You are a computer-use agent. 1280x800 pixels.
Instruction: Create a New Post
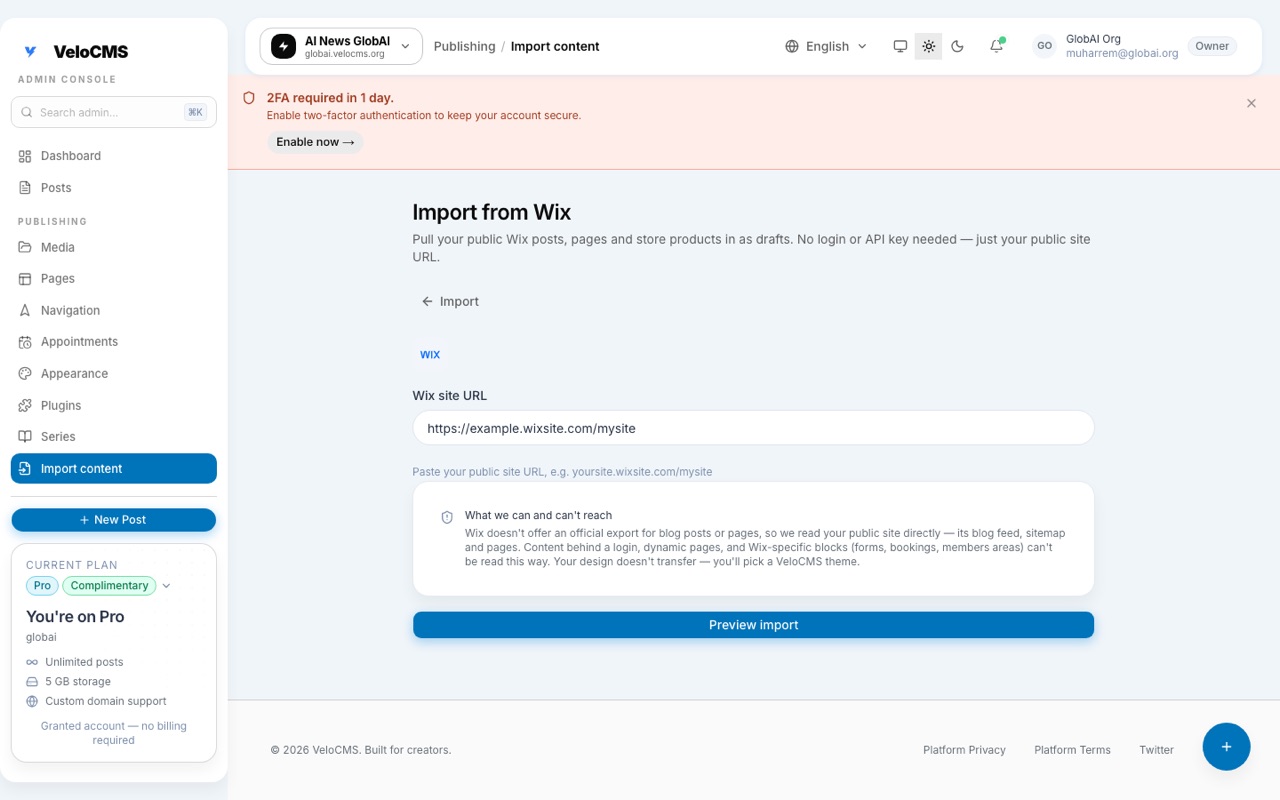tap(114, 520)
